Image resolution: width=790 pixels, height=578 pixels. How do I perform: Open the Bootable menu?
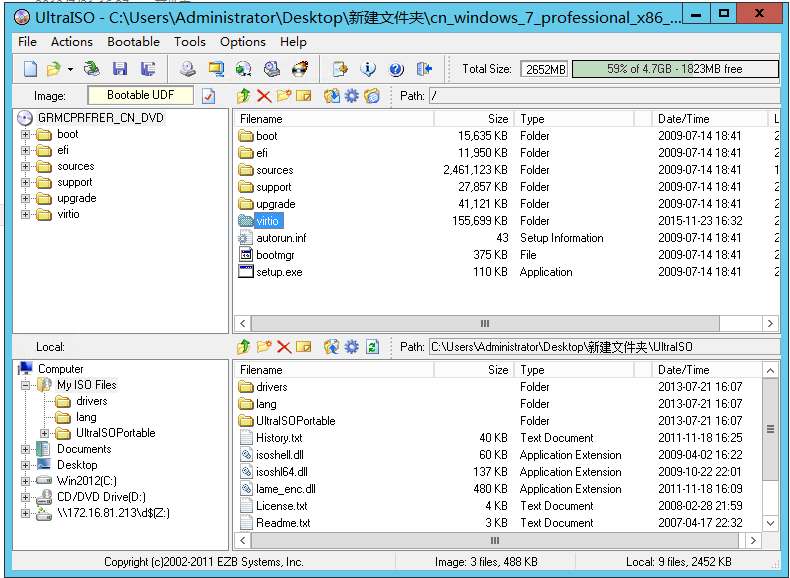[x=134, y=42]
